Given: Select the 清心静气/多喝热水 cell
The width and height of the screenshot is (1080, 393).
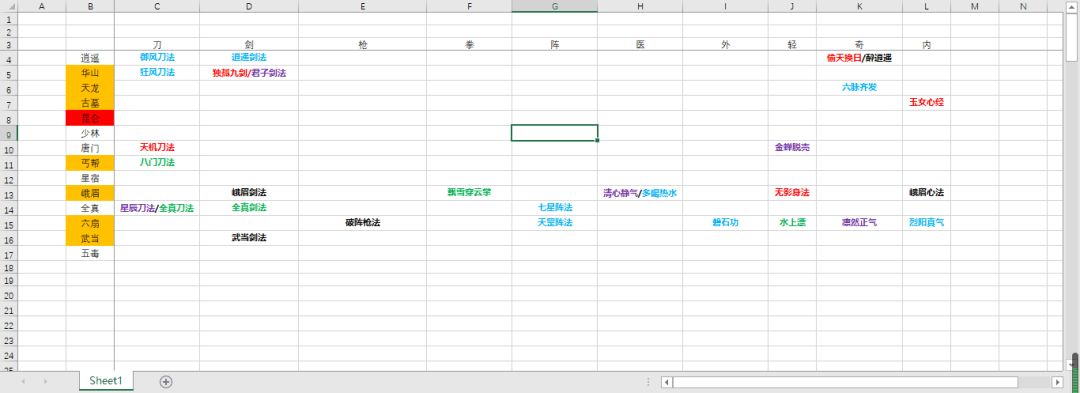Looking at the screenshot, I should point(640,193).
